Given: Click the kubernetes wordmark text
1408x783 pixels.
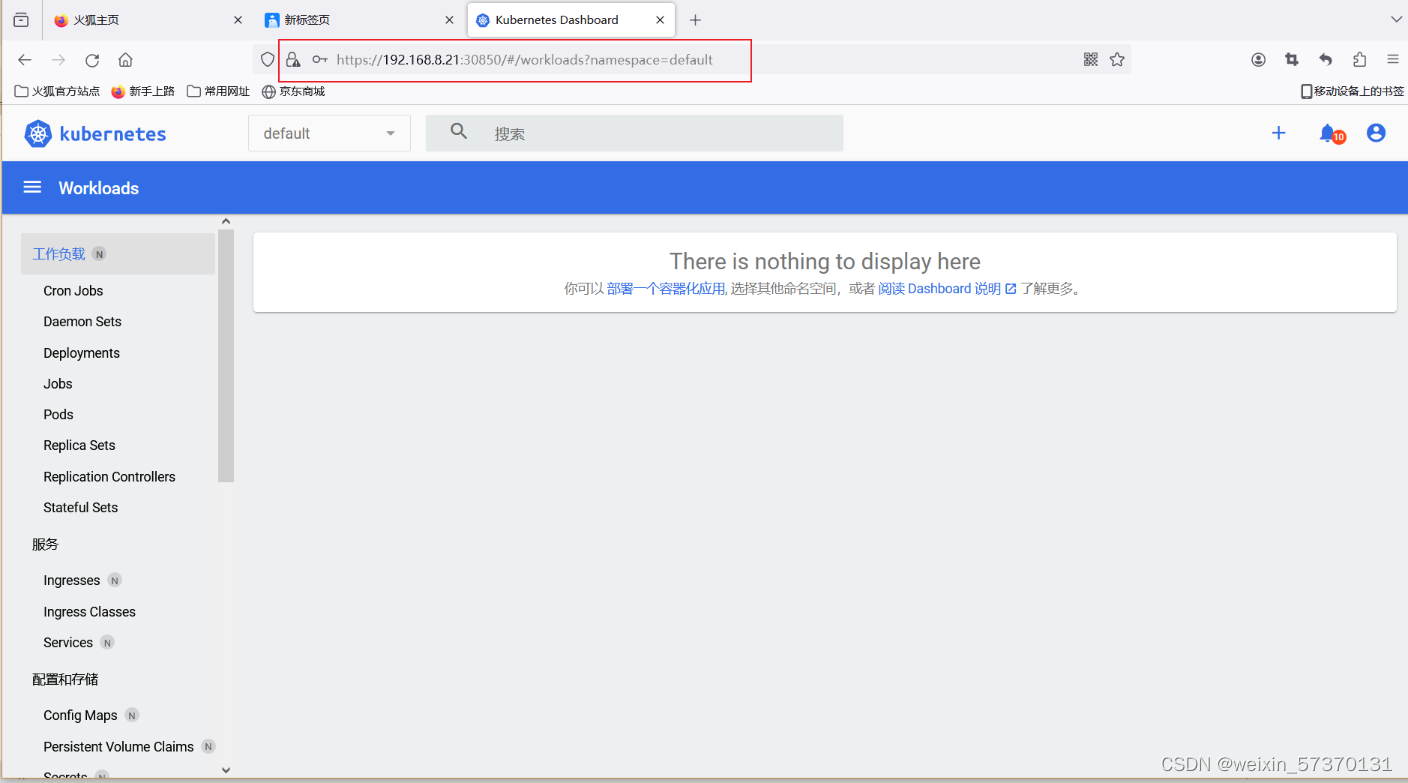Looking at the screenshot, I should [x=113, y=134].
